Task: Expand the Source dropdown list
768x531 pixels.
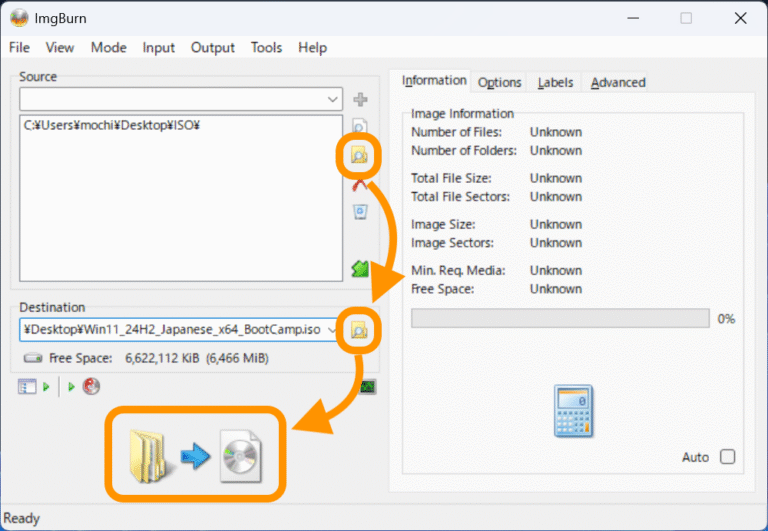Action: [x=333, y=100]
